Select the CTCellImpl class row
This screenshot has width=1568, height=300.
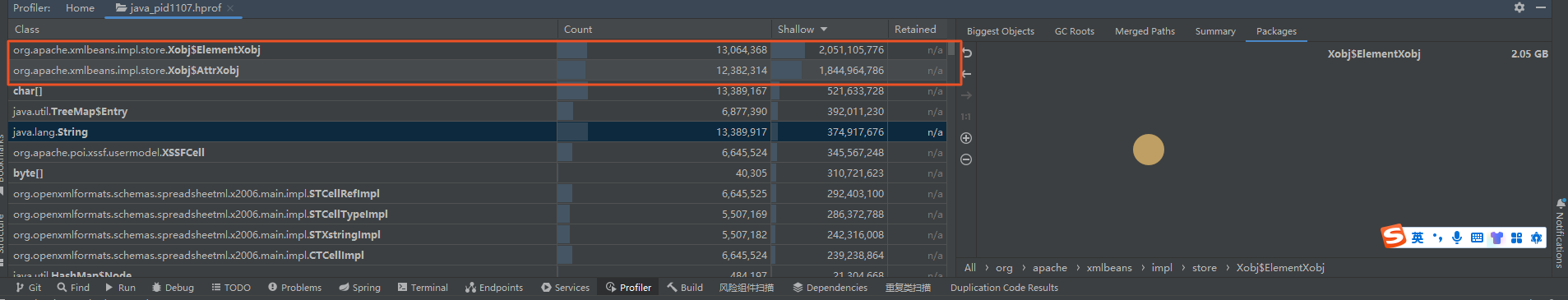pyautogui.click(x=477, y=256)
